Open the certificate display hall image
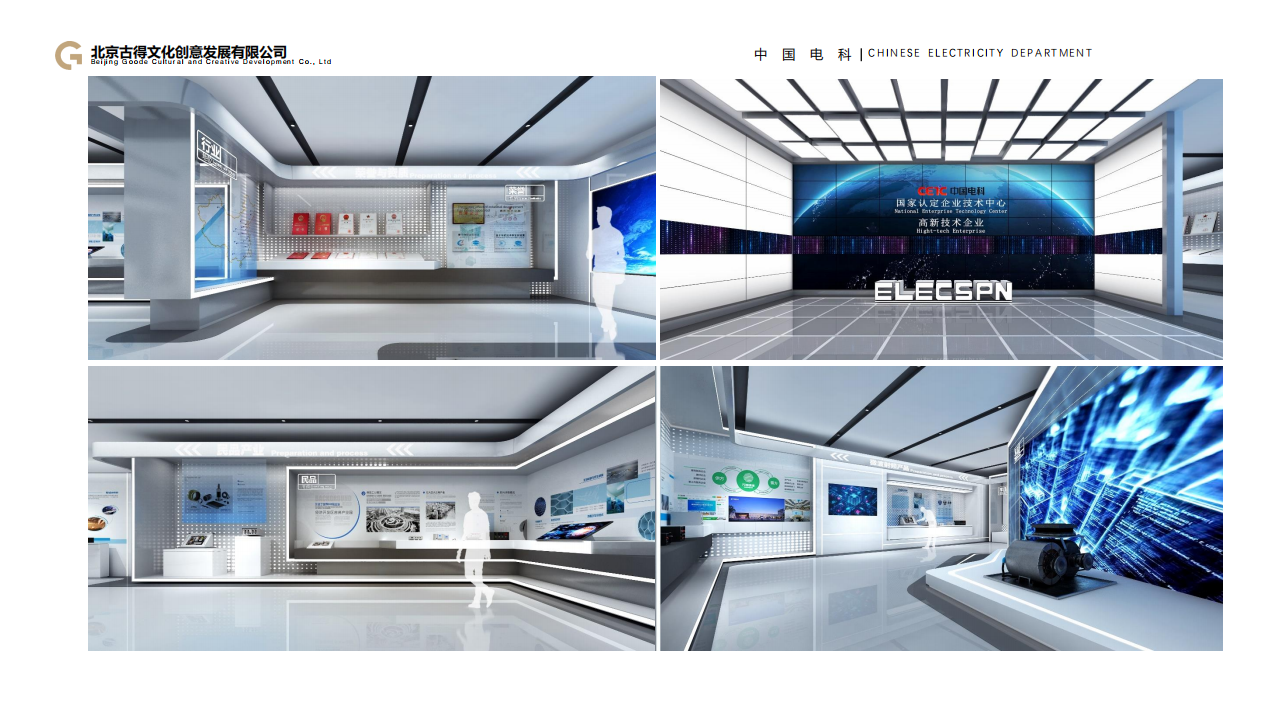1280x720 pixels. pyautogui.click(x=372, y=218)
